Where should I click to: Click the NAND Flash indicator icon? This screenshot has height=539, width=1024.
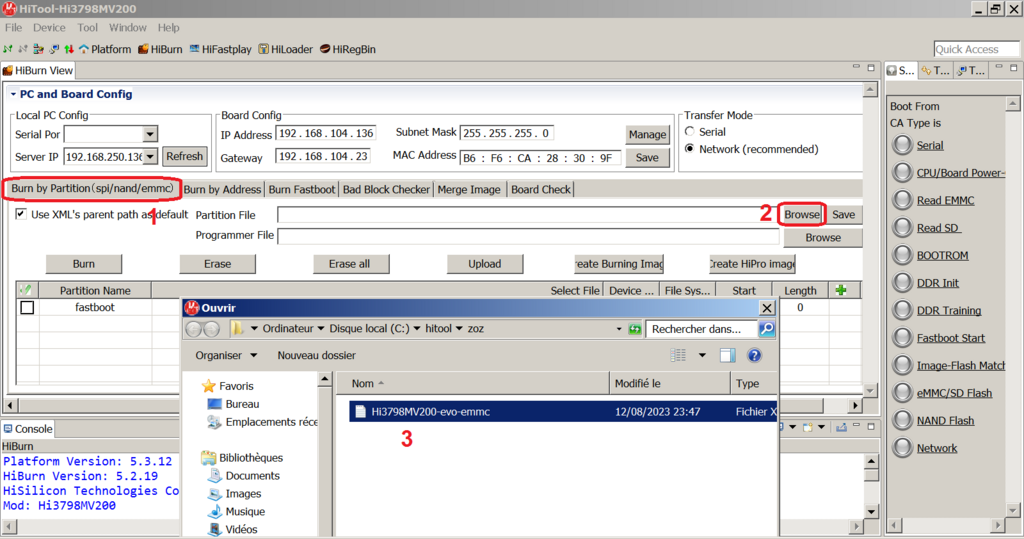tap(903, 420)
